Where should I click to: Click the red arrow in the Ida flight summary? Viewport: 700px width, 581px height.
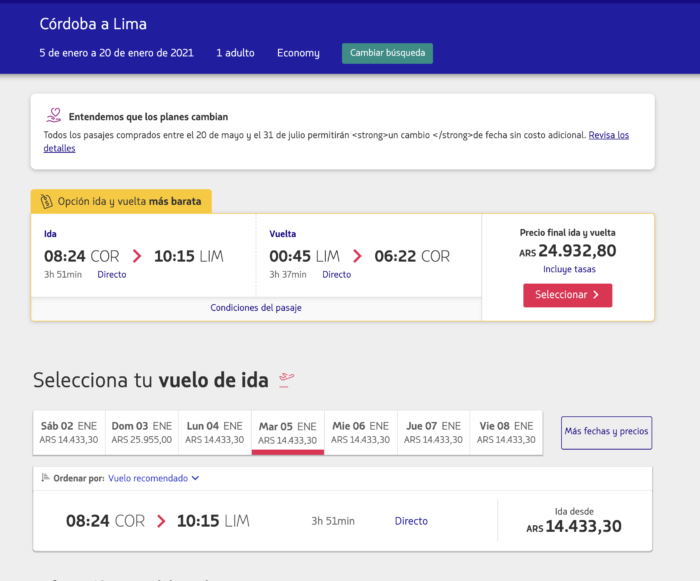click(137, 257)
